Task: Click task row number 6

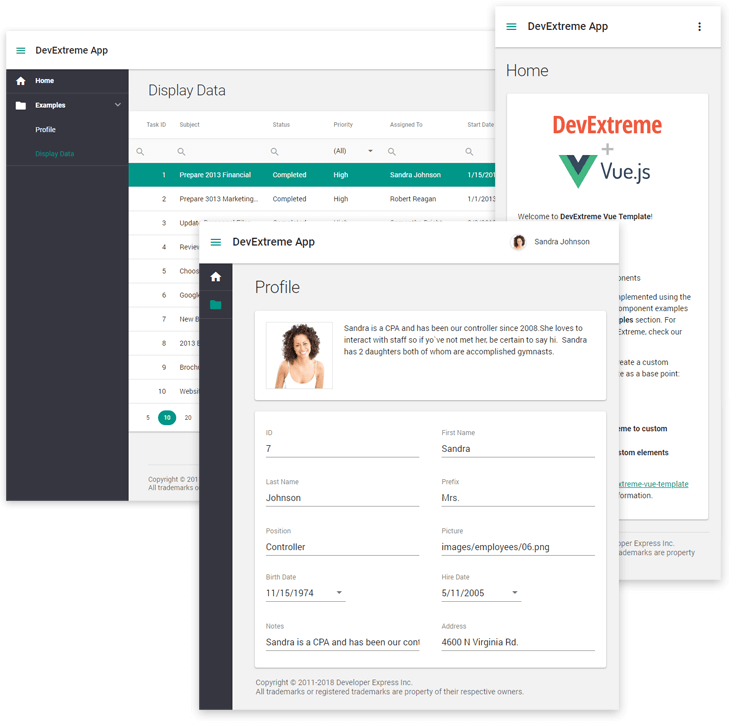Action: [164, 295]
